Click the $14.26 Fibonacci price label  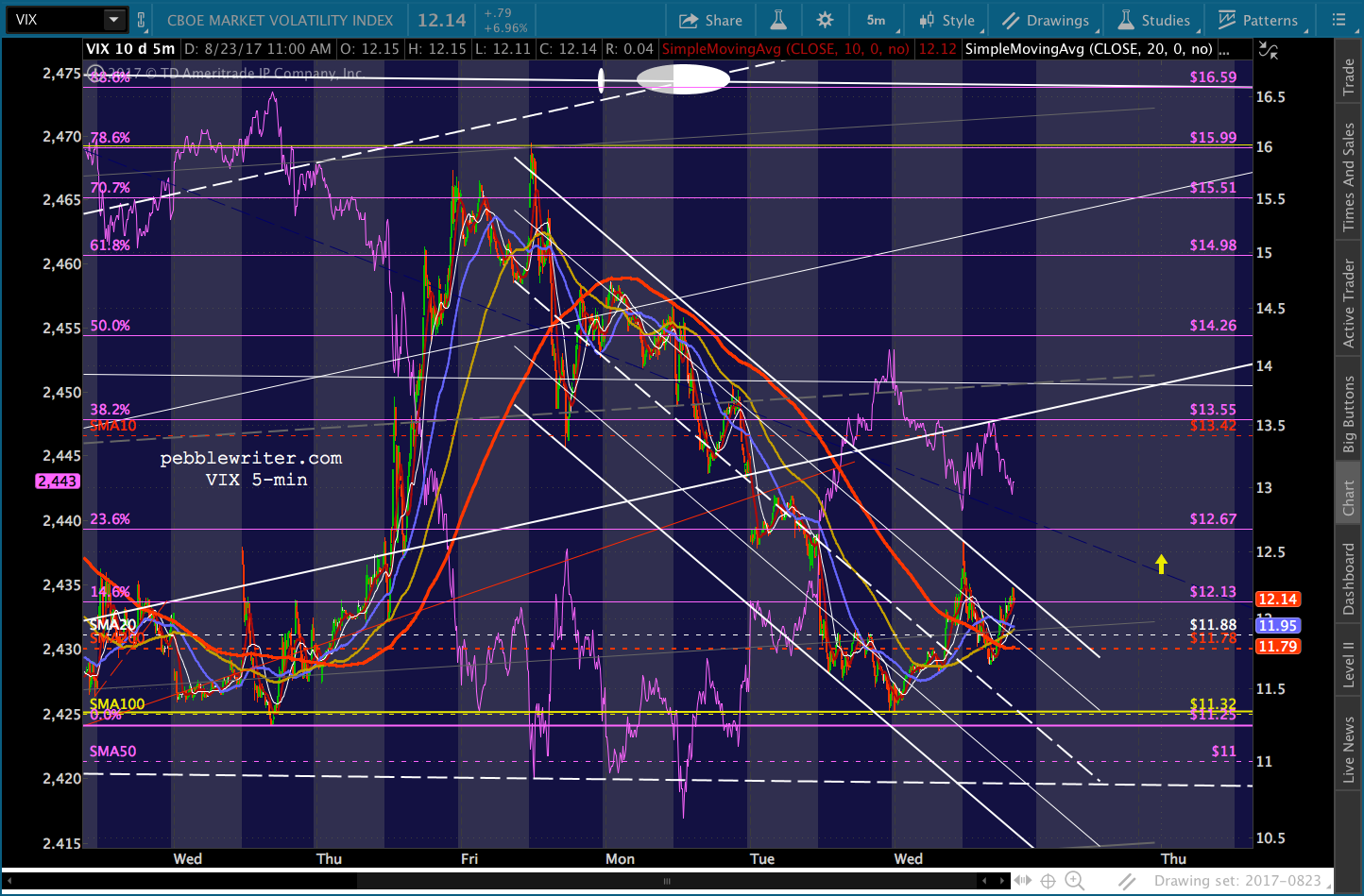[1213, 326]
